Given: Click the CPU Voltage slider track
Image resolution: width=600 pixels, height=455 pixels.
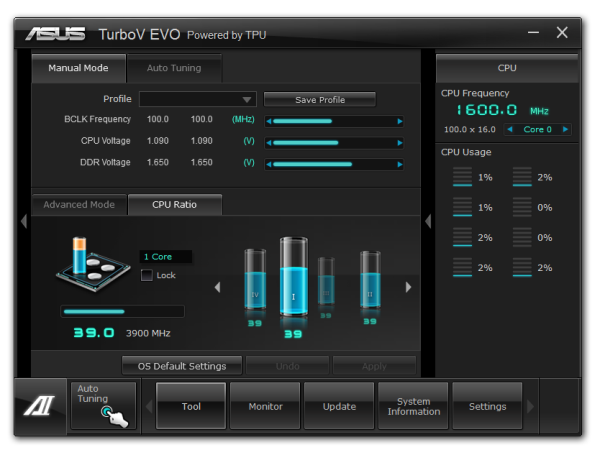Looking at the screenshot, I should (334, 143).
